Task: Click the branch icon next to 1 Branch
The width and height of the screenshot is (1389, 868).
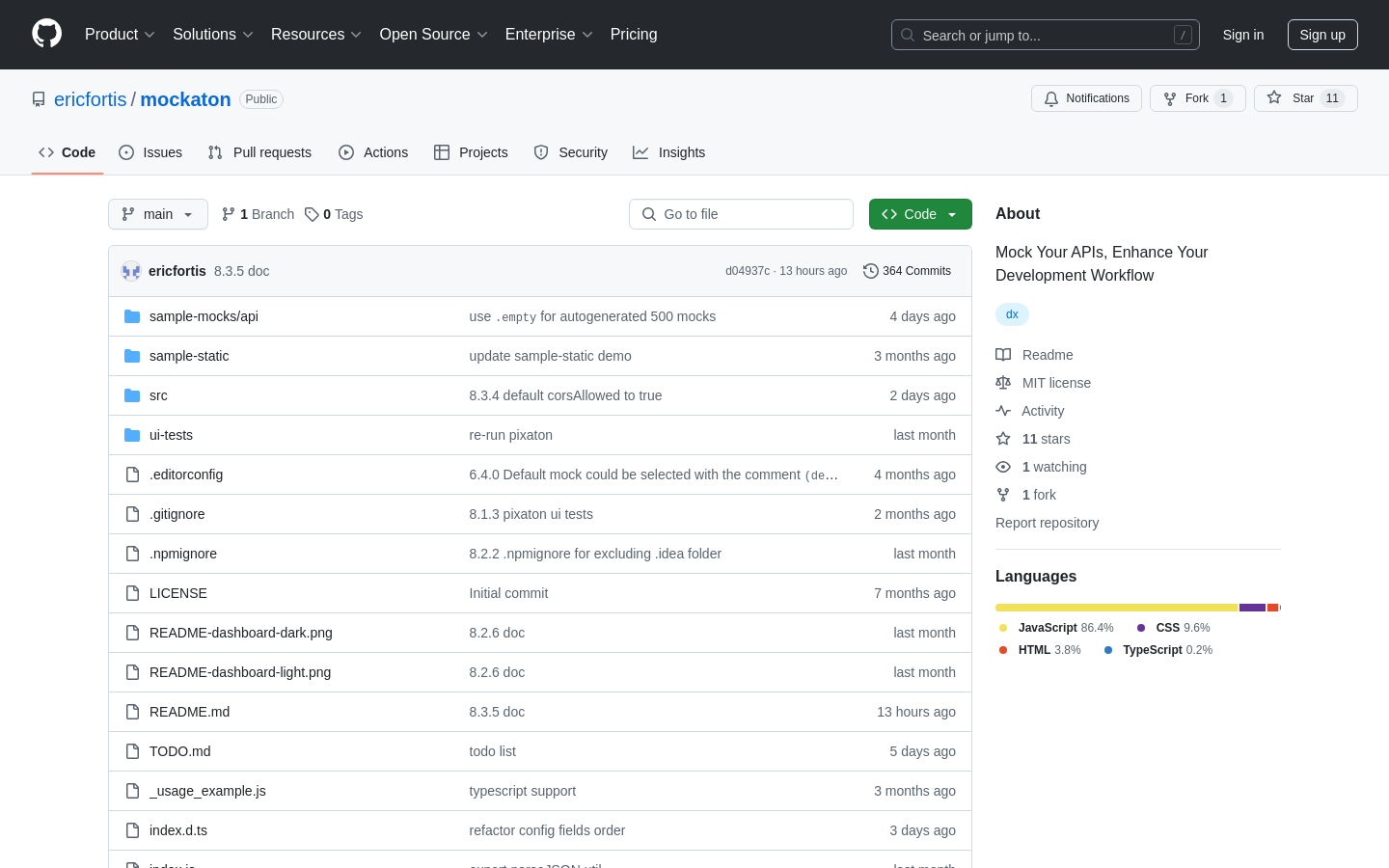Action: (229, 214)
